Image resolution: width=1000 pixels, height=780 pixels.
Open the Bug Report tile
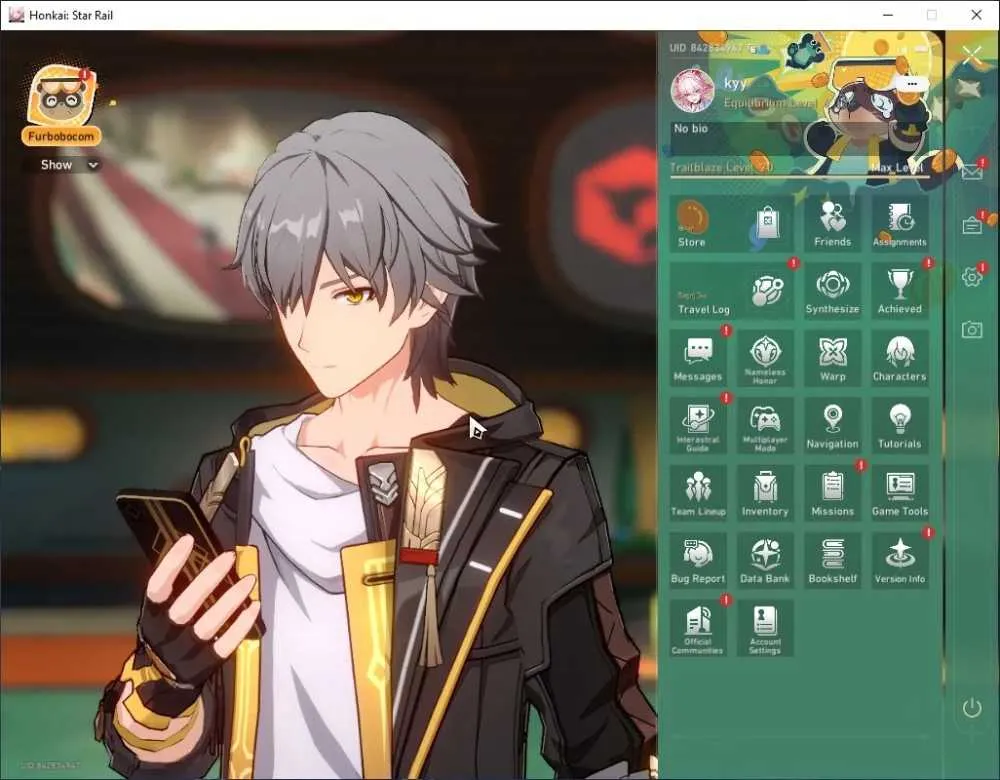[x=698, y=561]
